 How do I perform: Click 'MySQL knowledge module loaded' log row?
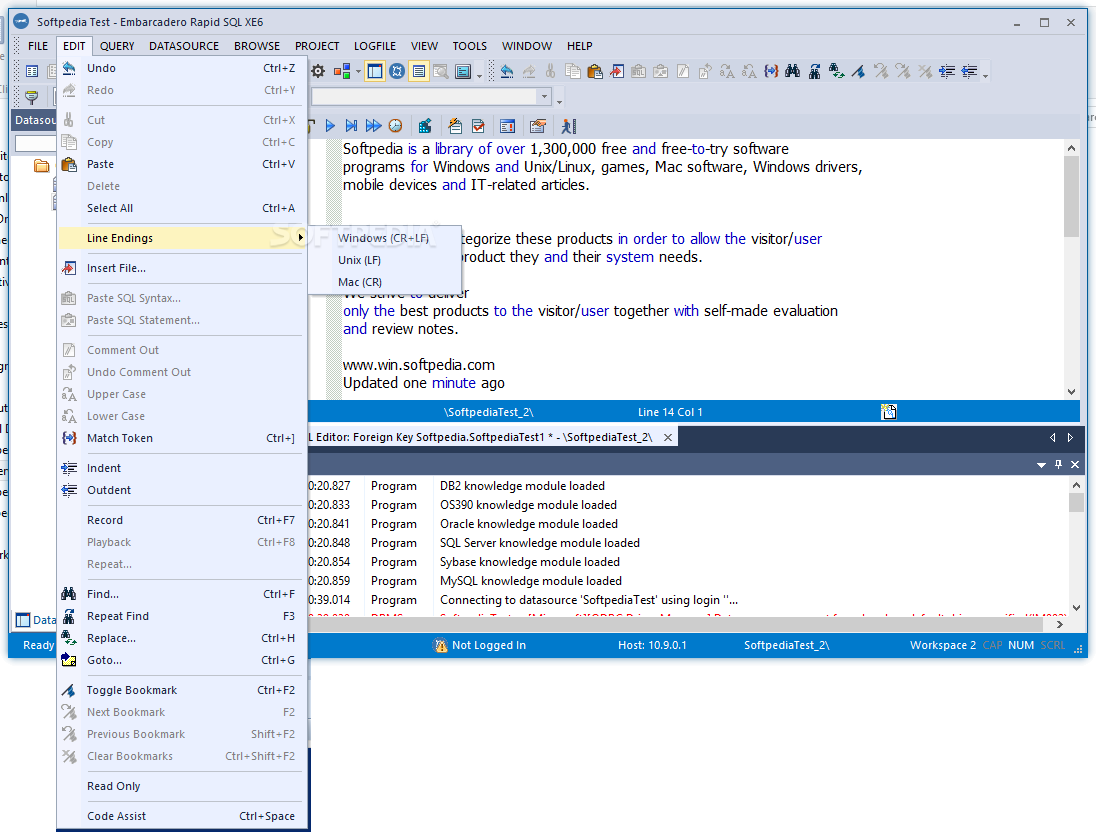(x=687, y=581)
